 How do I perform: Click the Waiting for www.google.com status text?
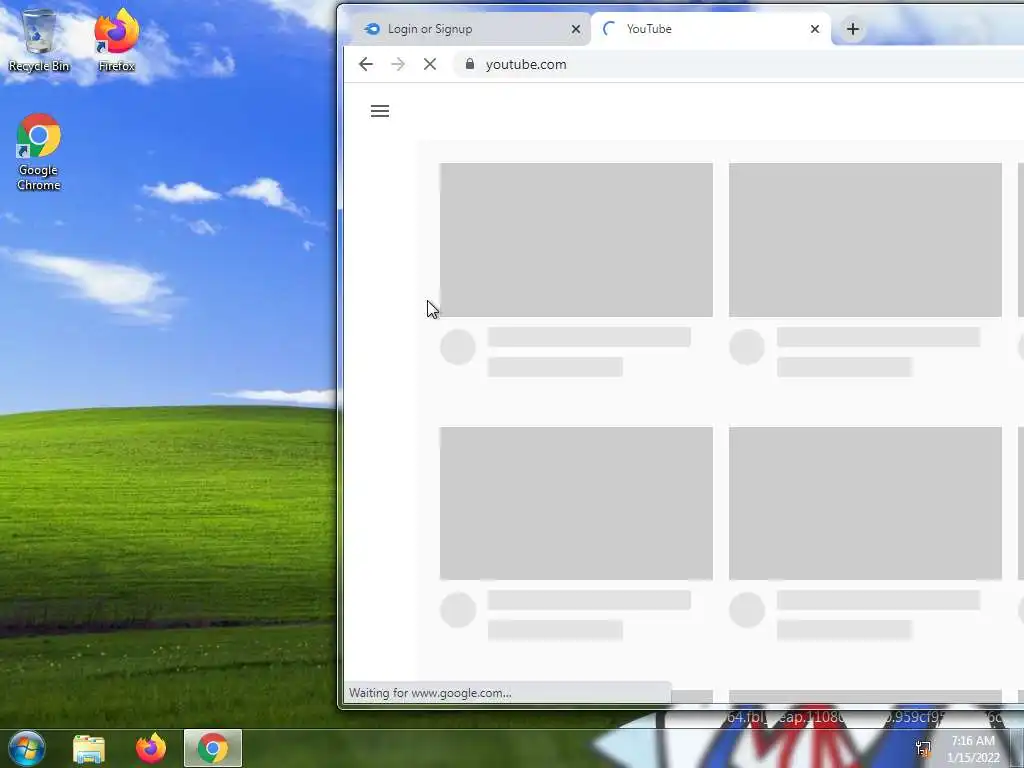430,693
